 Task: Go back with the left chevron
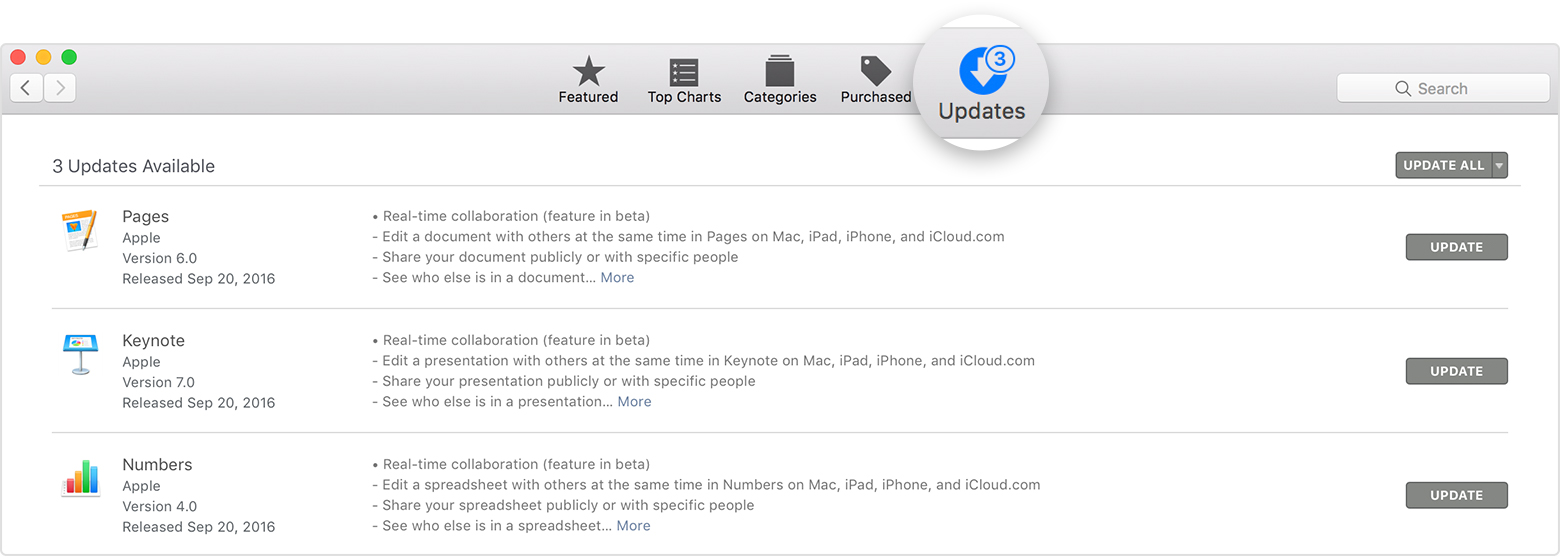[26, 88]
